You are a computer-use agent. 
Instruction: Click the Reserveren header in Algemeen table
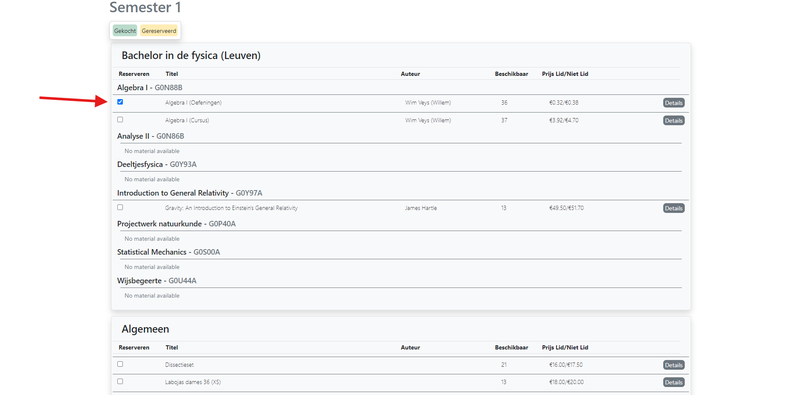pyautogui.click(x=134, y=348)
